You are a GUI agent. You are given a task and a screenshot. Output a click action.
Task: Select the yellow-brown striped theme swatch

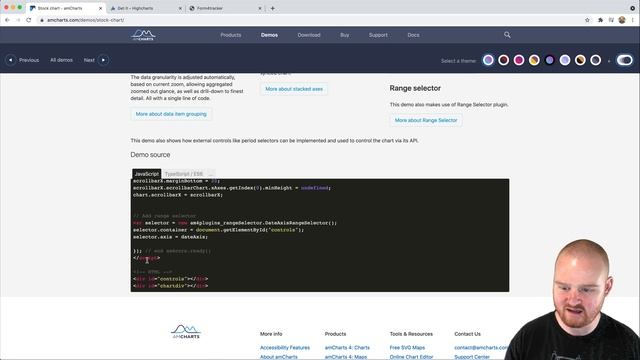pos(534,60)
